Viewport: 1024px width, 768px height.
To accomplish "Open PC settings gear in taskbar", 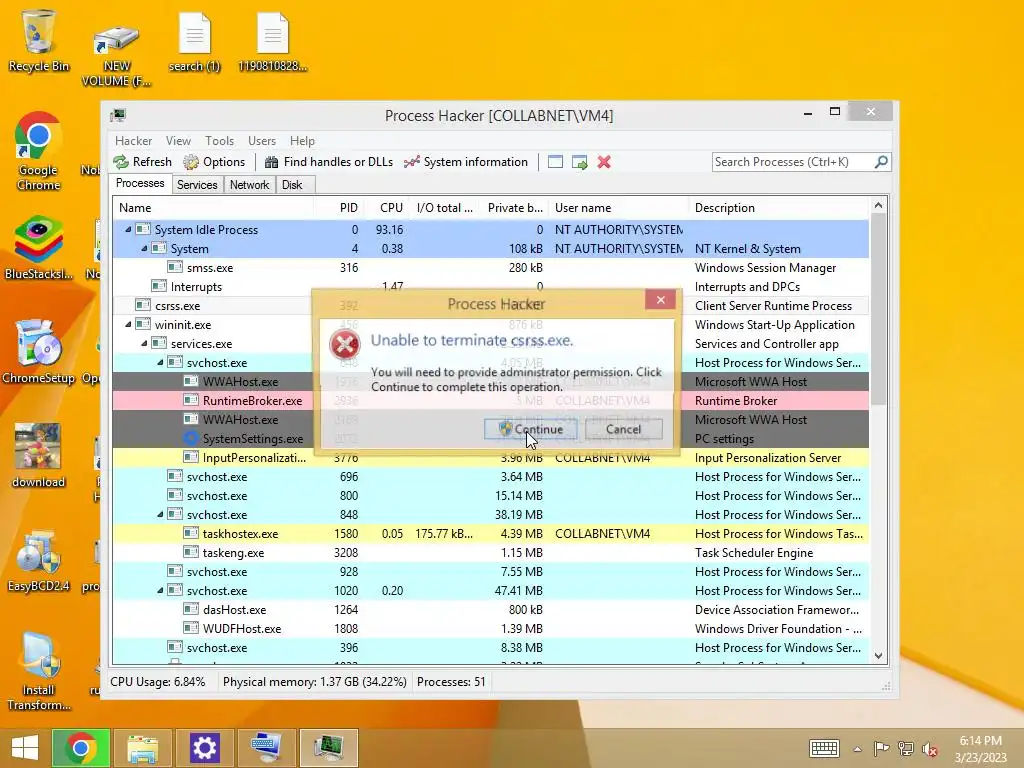I will 204,748.
